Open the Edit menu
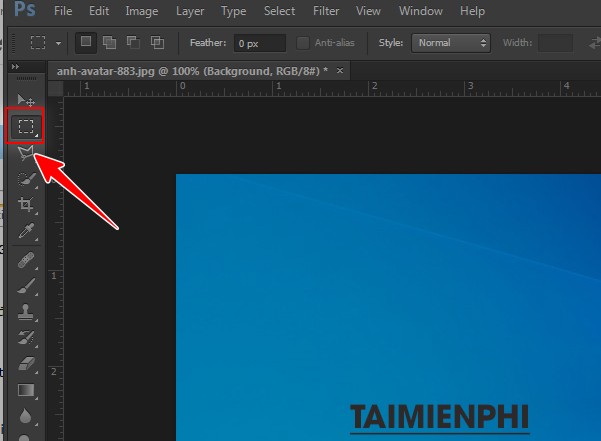The width and height of the screenshot is (601, 441). pos(99,11)
